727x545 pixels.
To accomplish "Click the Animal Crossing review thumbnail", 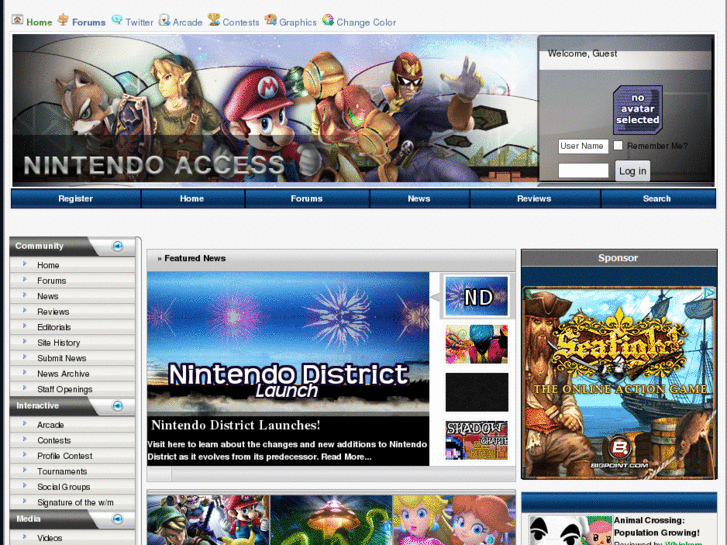I will click(x=570, y=531).
